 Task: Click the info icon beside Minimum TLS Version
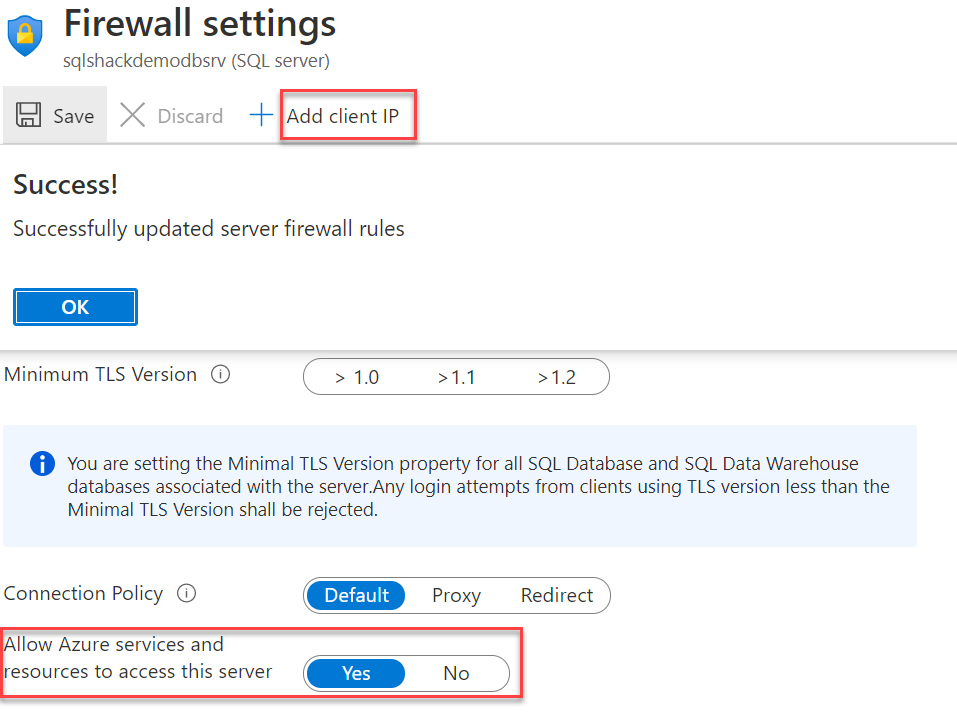(220, 374)
